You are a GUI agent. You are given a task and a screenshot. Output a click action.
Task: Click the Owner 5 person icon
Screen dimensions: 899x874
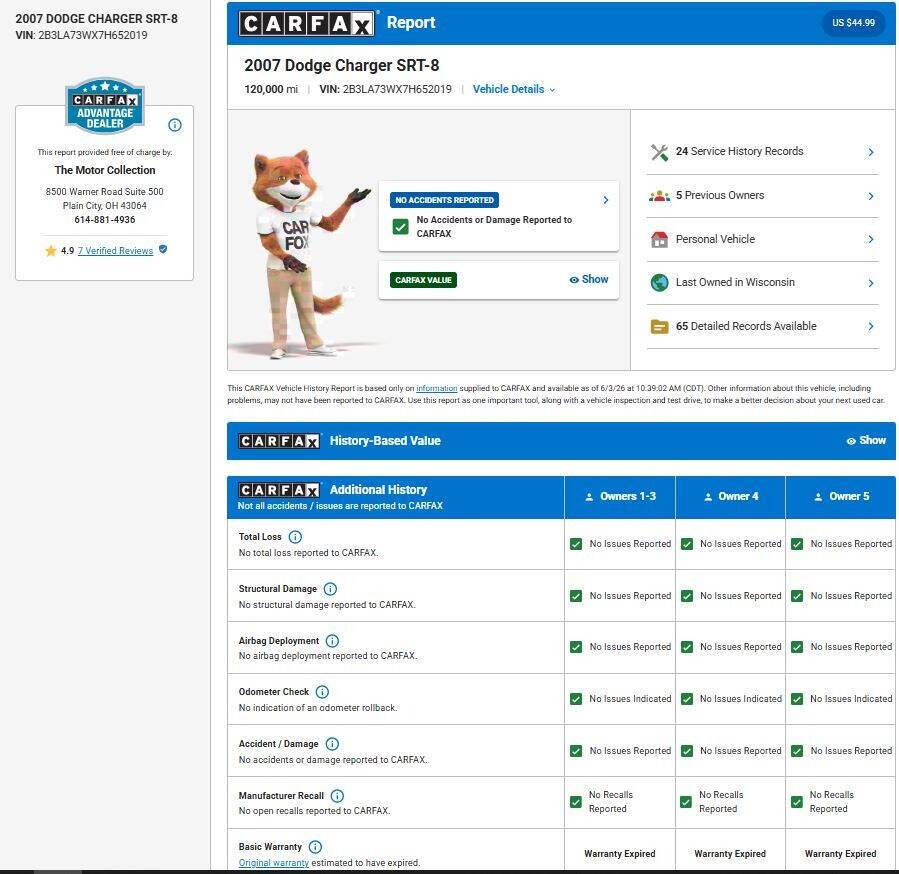coord(818,497)
